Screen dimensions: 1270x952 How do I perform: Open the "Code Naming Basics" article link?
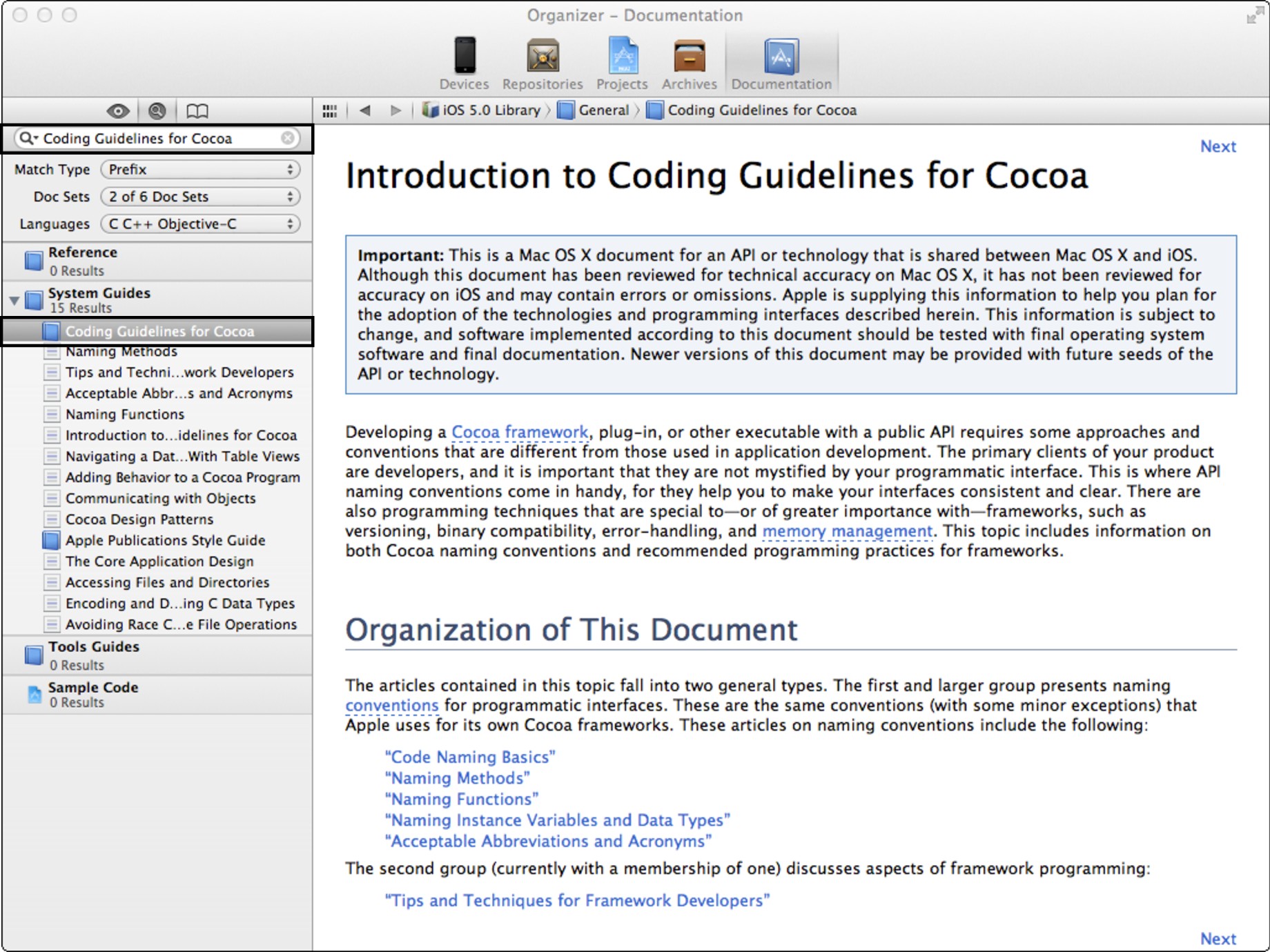pos(470,757)
